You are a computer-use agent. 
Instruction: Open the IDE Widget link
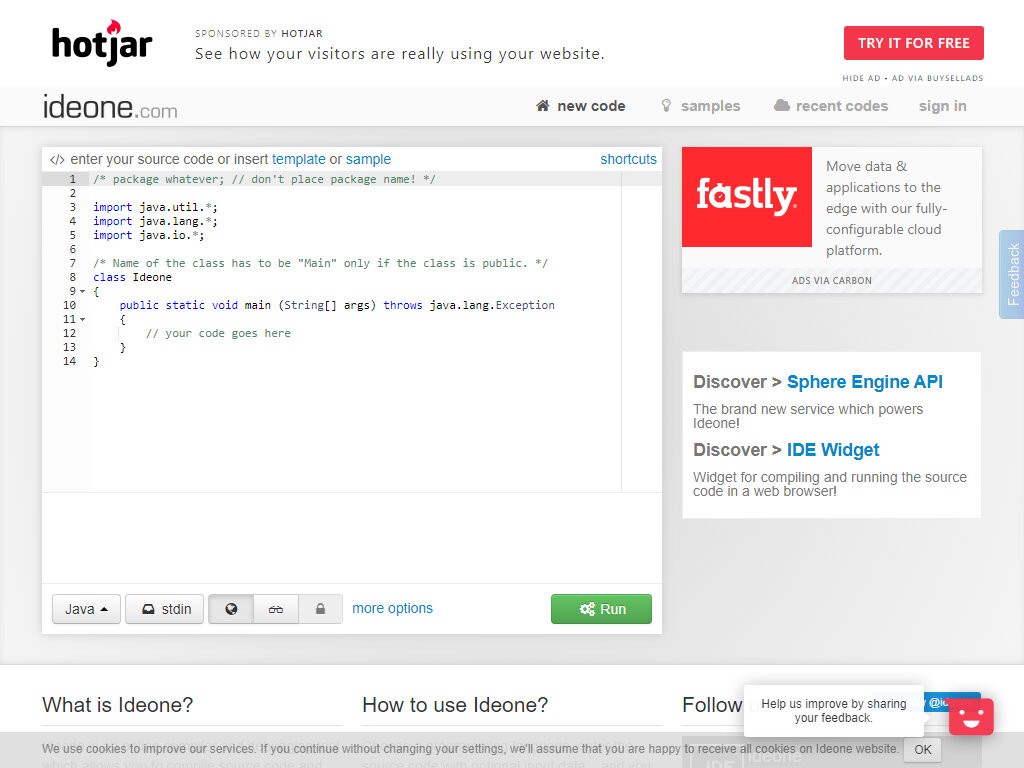pyautogui.click(x=833, y=450)
